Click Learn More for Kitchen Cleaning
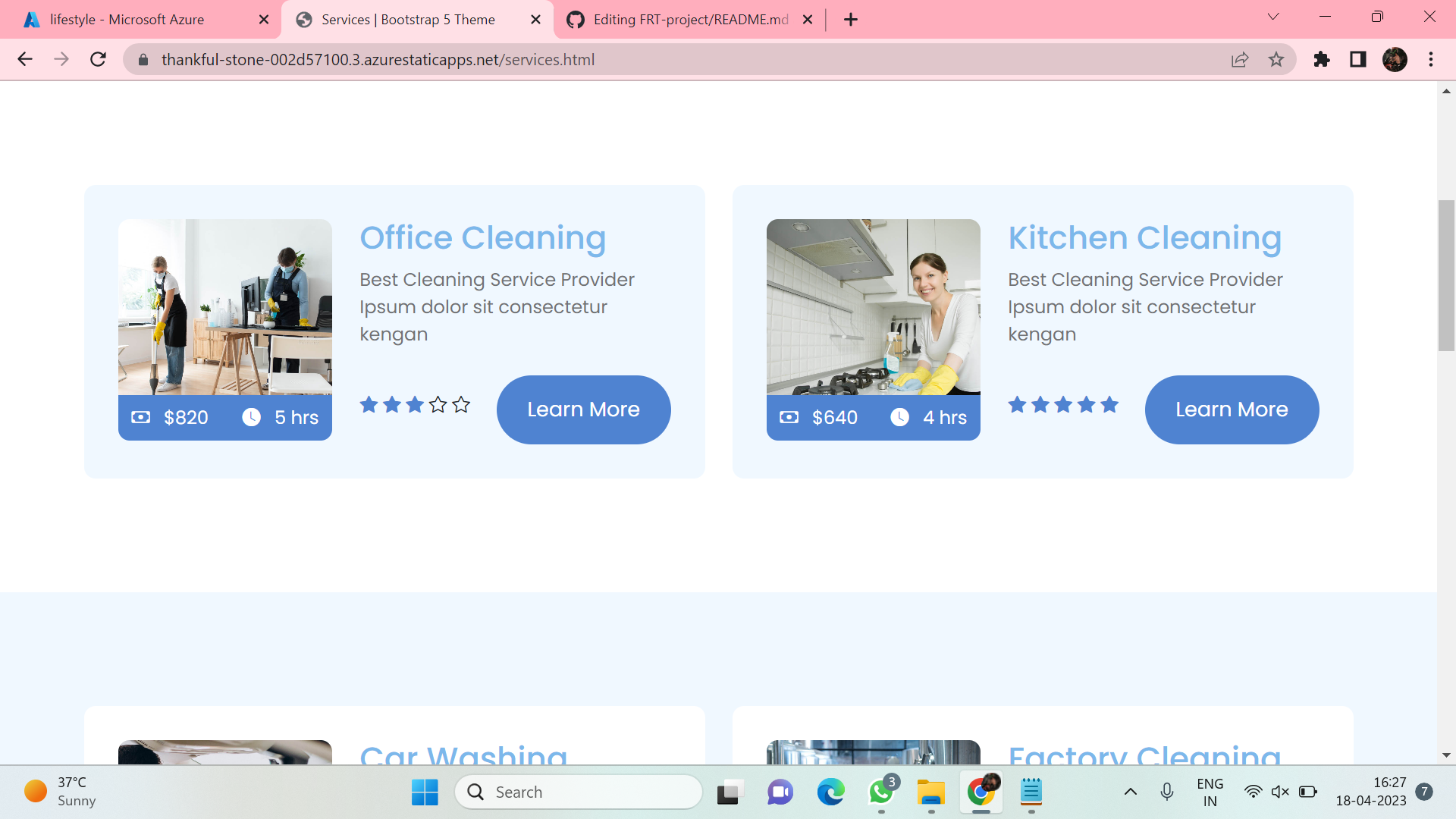The height and width of the screenshot is (819, 1456). [1232, 409]
